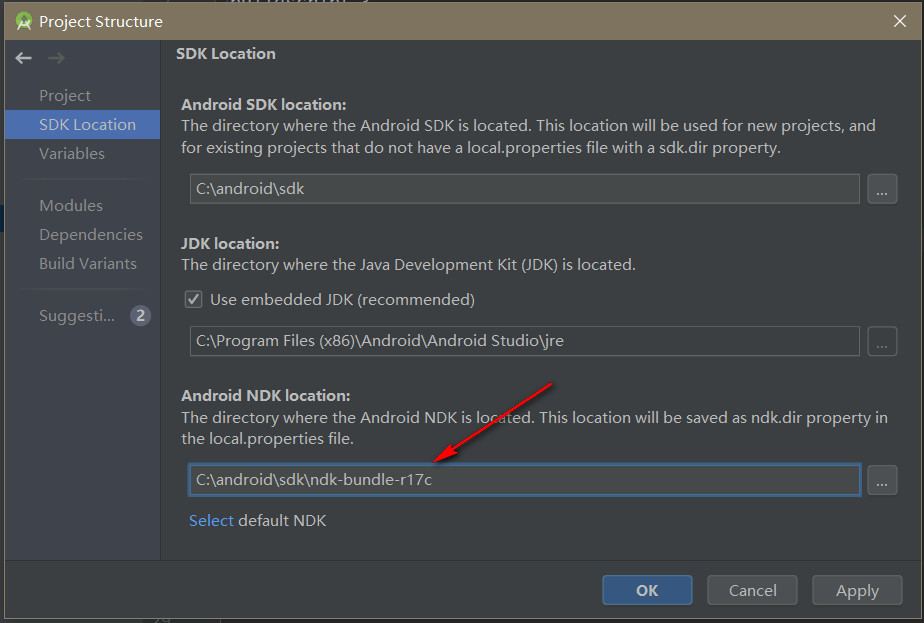Open the suggestions count badge showing 2
This screenshot has height=623, width=924.
(140, 316)
